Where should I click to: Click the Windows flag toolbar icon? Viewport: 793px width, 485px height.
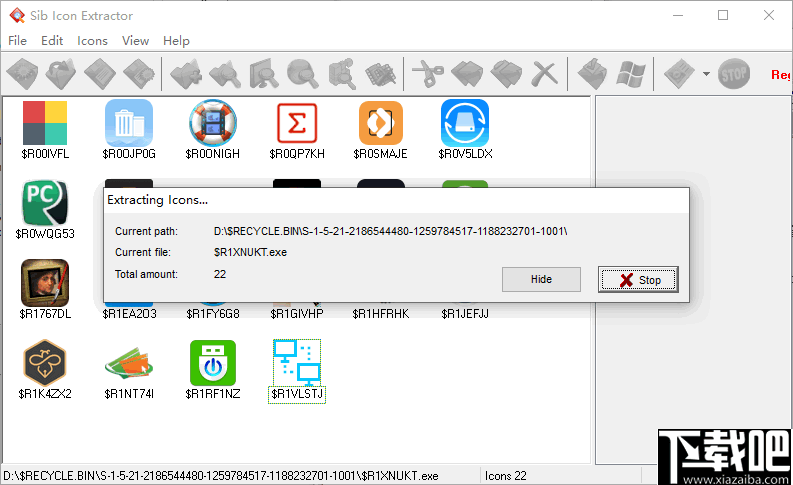631,74
